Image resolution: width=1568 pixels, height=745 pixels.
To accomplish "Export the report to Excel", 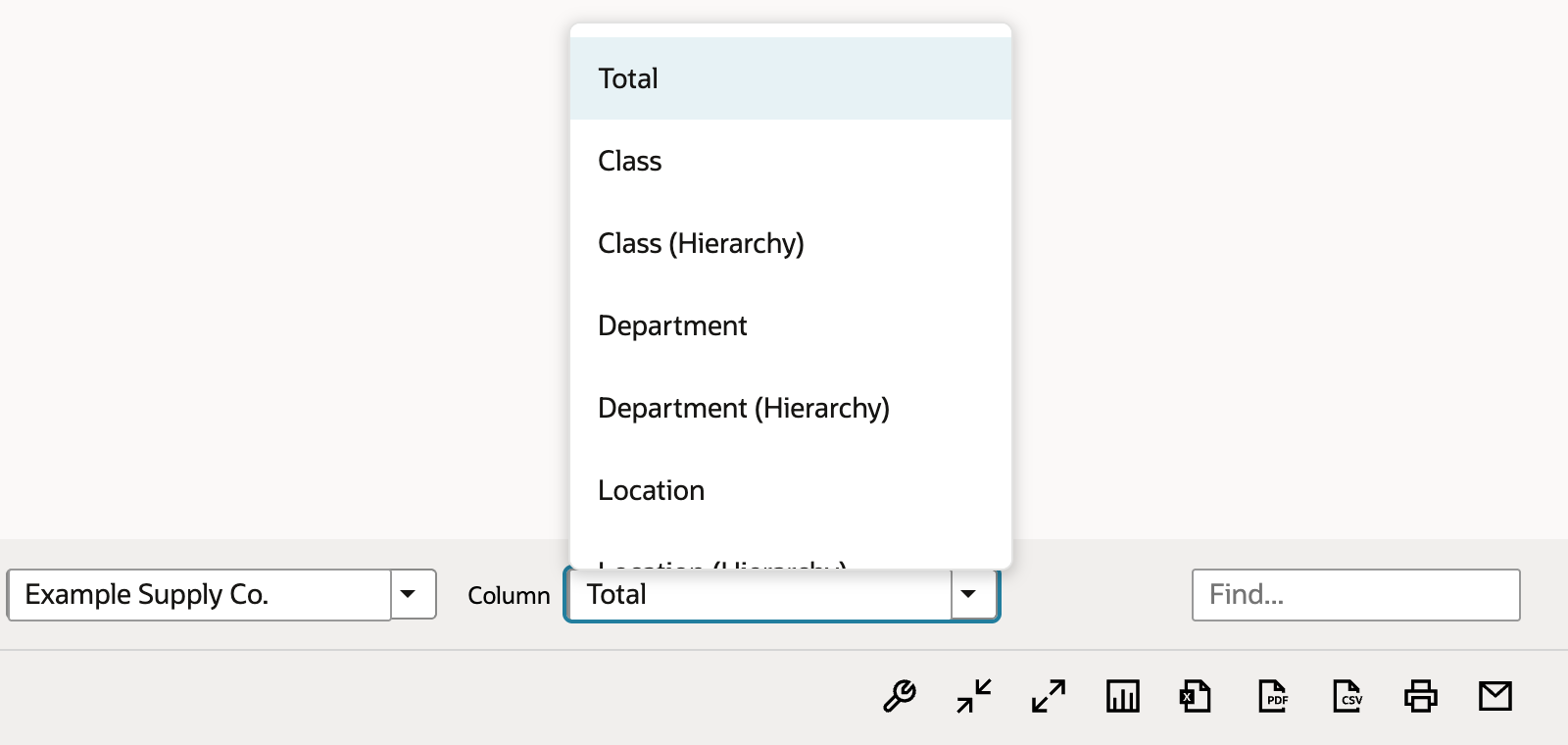I will [x=1196, y=696].
